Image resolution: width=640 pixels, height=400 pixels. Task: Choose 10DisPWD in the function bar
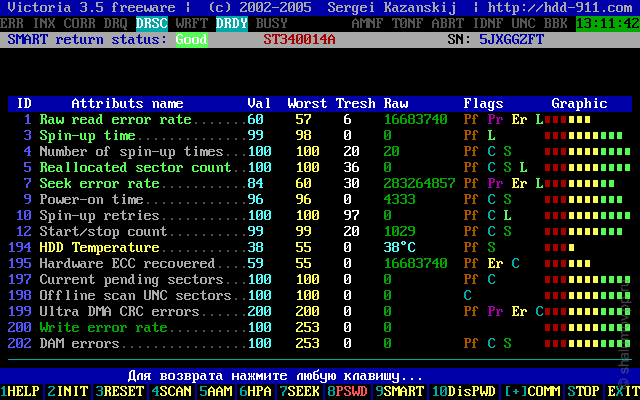[464, 391]
